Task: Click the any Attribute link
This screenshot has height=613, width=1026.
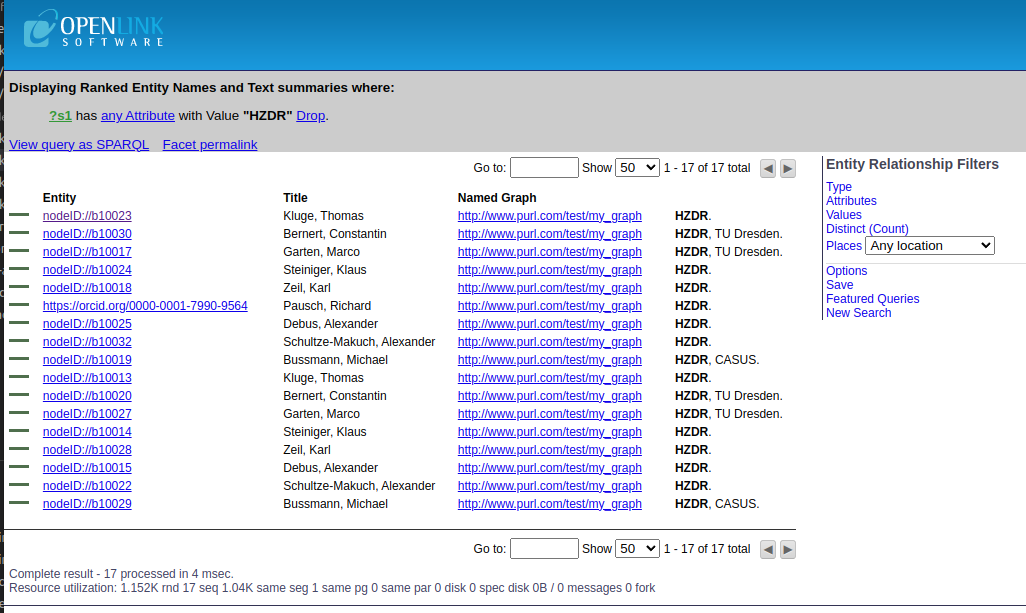Action: tap(138, 116)
